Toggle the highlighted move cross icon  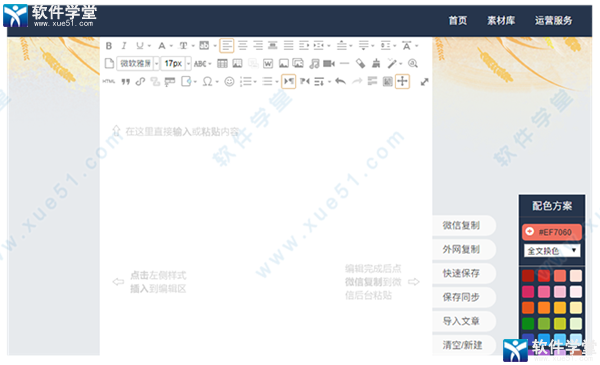coord(402,81)
